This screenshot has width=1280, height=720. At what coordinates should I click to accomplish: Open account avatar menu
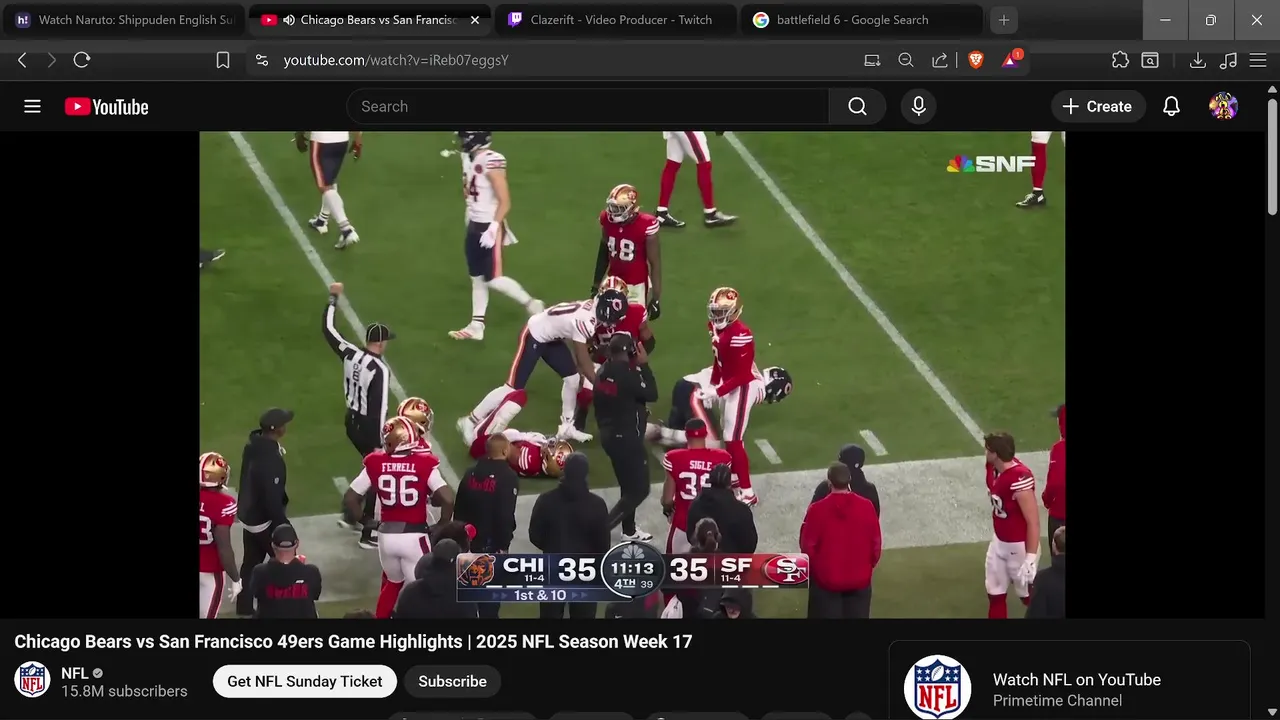(1223, 106)
